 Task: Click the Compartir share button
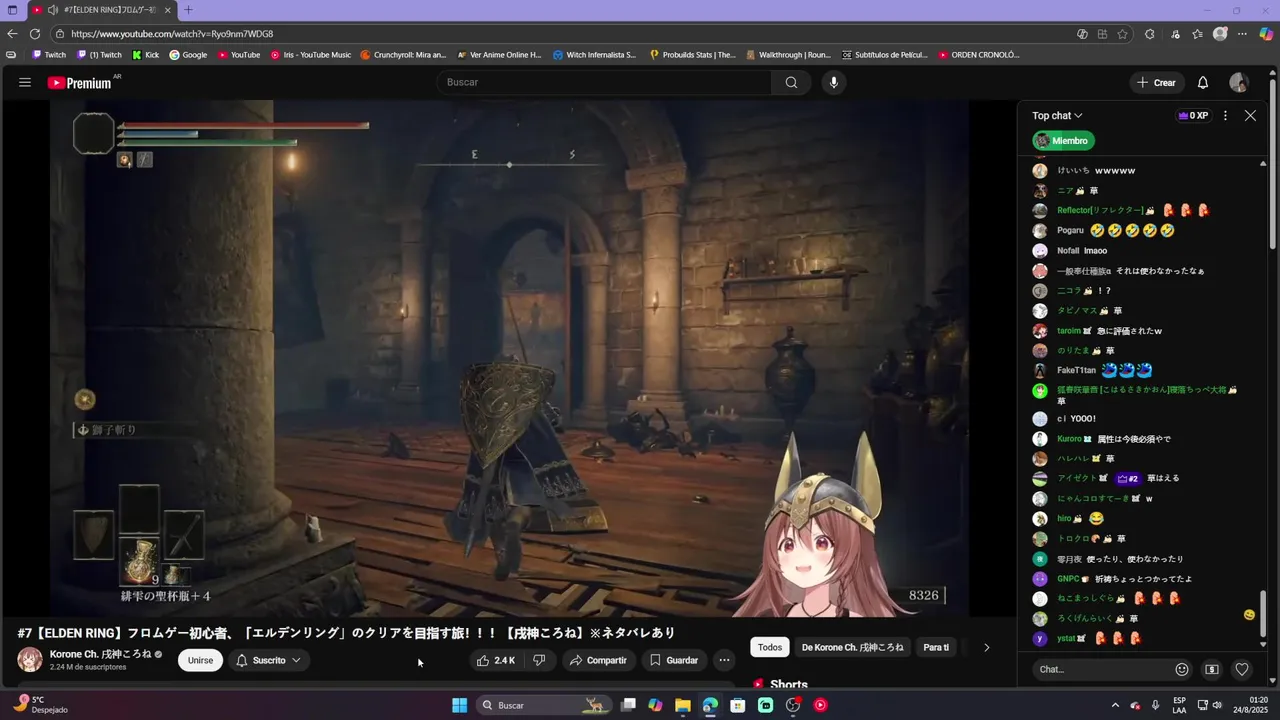pos(598,660)
